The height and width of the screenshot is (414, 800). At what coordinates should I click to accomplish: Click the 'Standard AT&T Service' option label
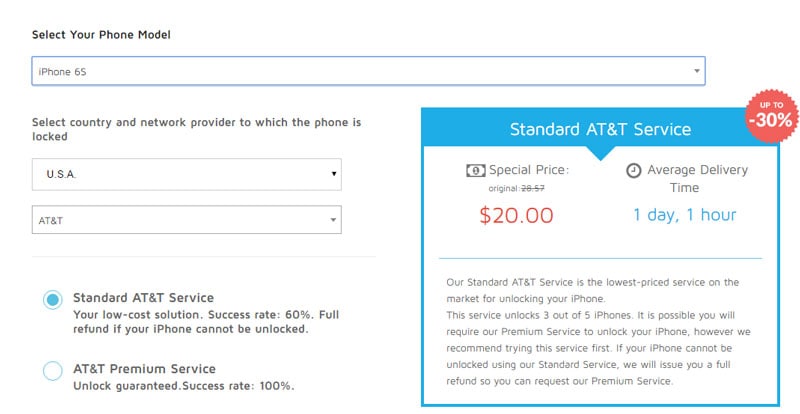(x=143, y=298)
